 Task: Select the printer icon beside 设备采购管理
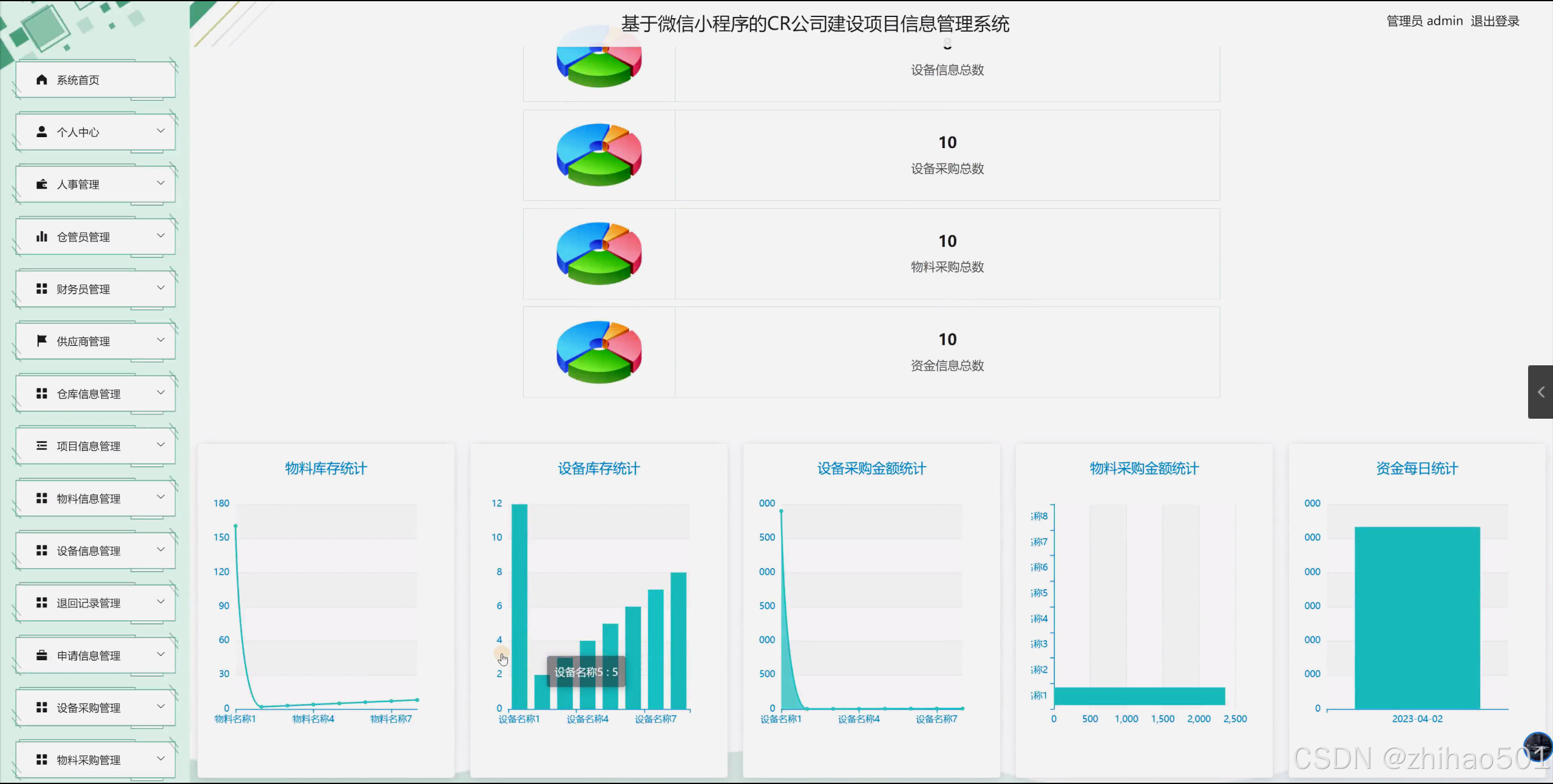tap(41, 707)
